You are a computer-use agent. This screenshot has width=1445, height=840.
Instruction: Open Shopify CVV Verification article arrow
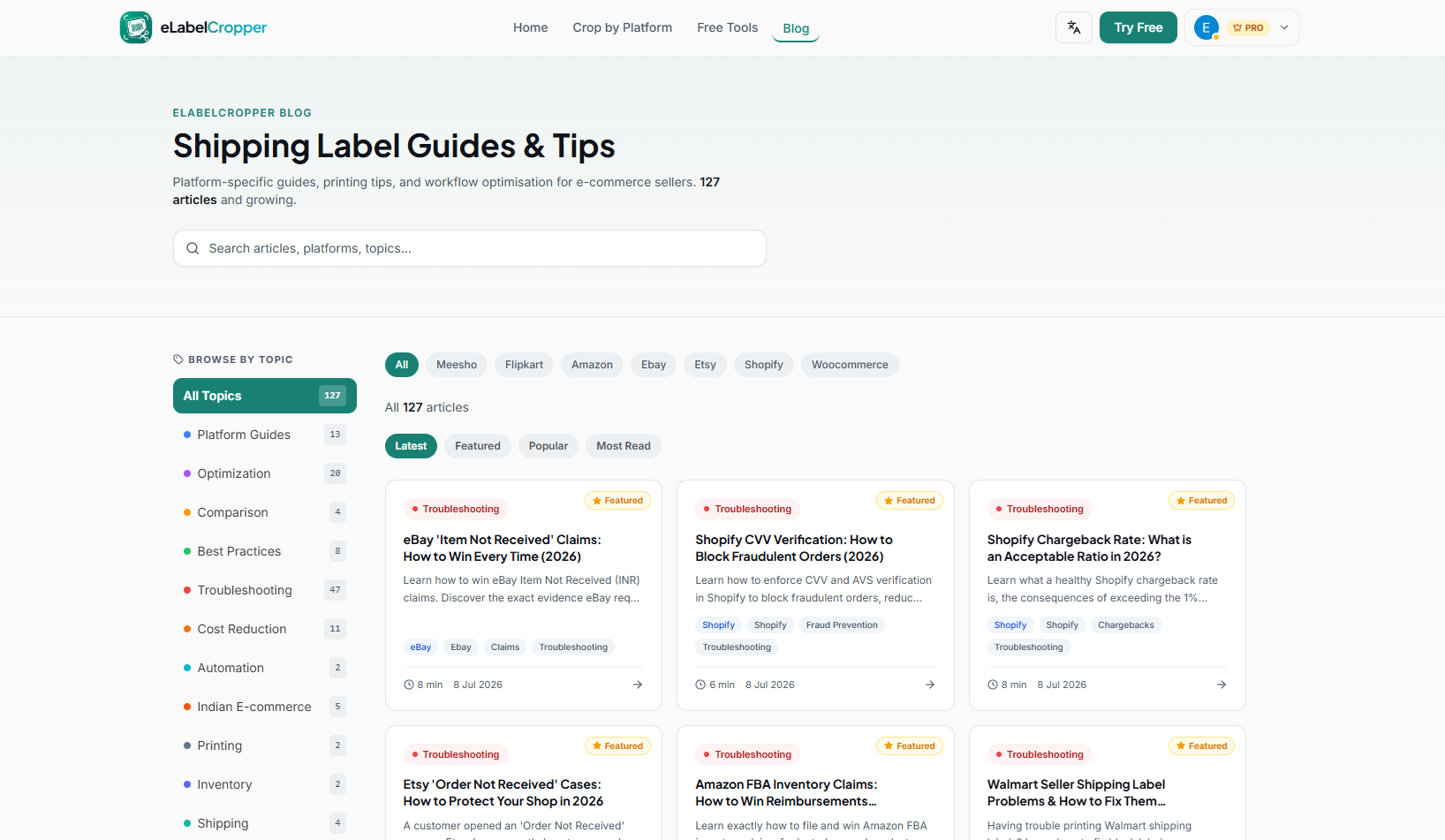(x=930, y=685)
